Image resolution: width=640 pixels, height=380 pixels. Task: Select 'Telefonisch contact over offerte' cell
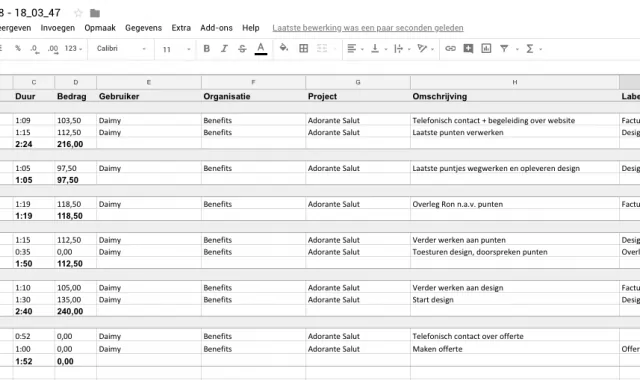click(515, 336)
